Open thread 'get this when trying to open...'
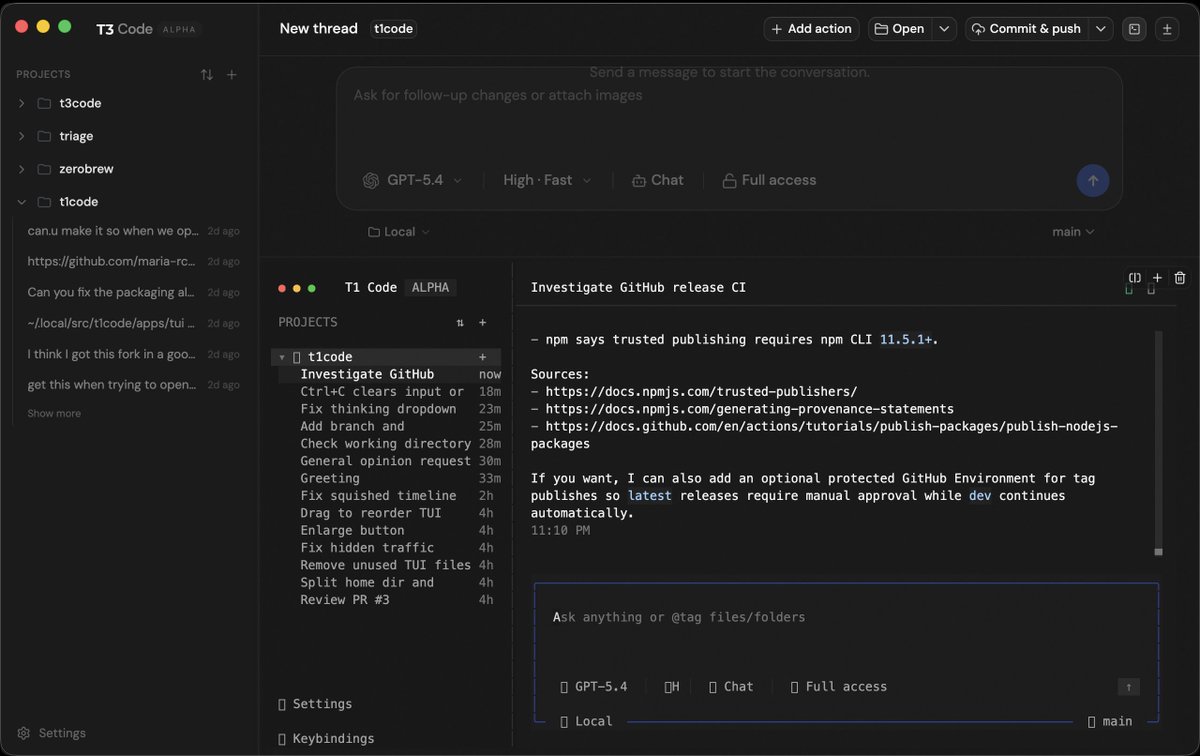 132,385
